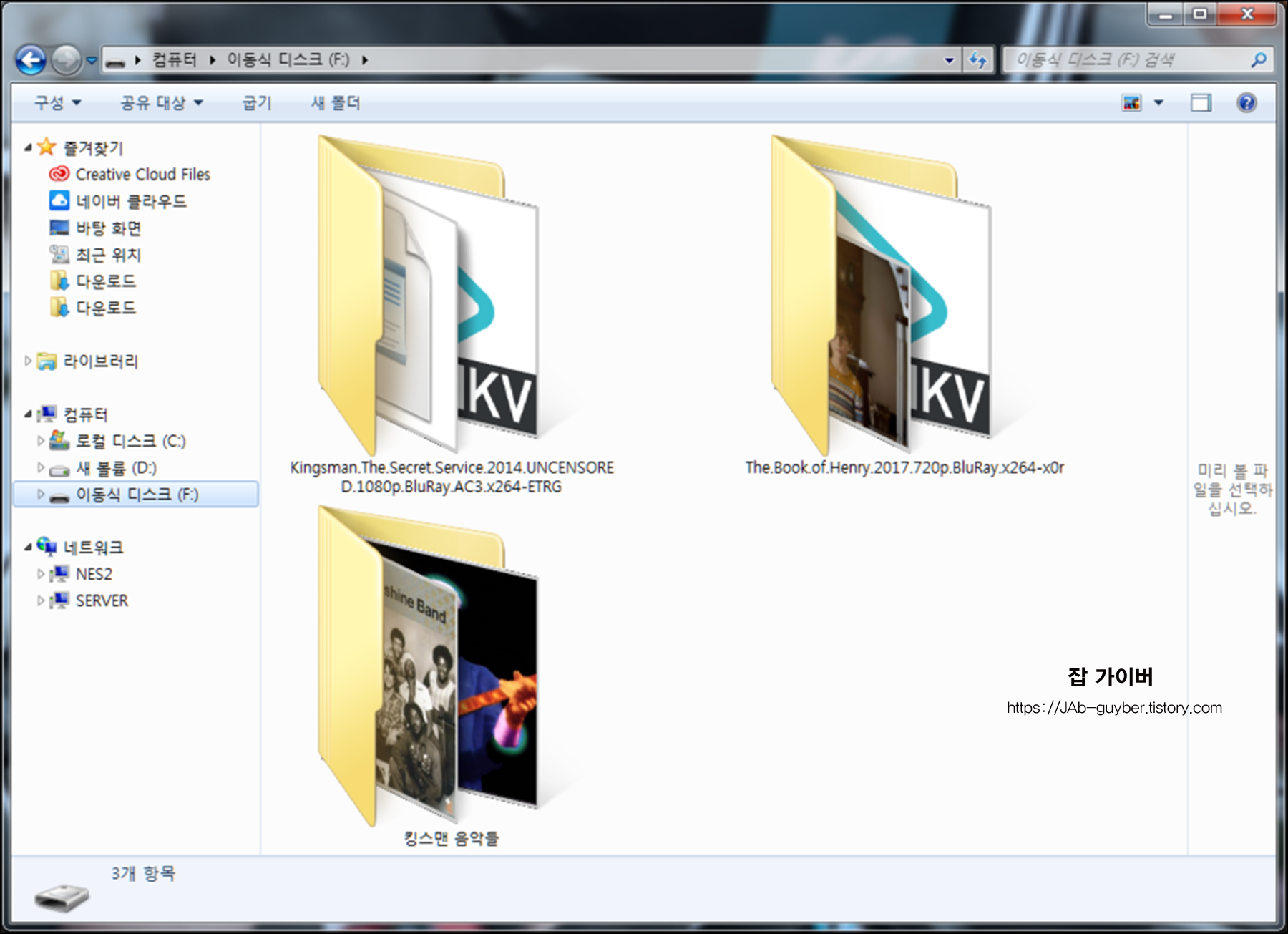
Task: Collapse the 네트워크 tree node
Action: click(28, 547)
